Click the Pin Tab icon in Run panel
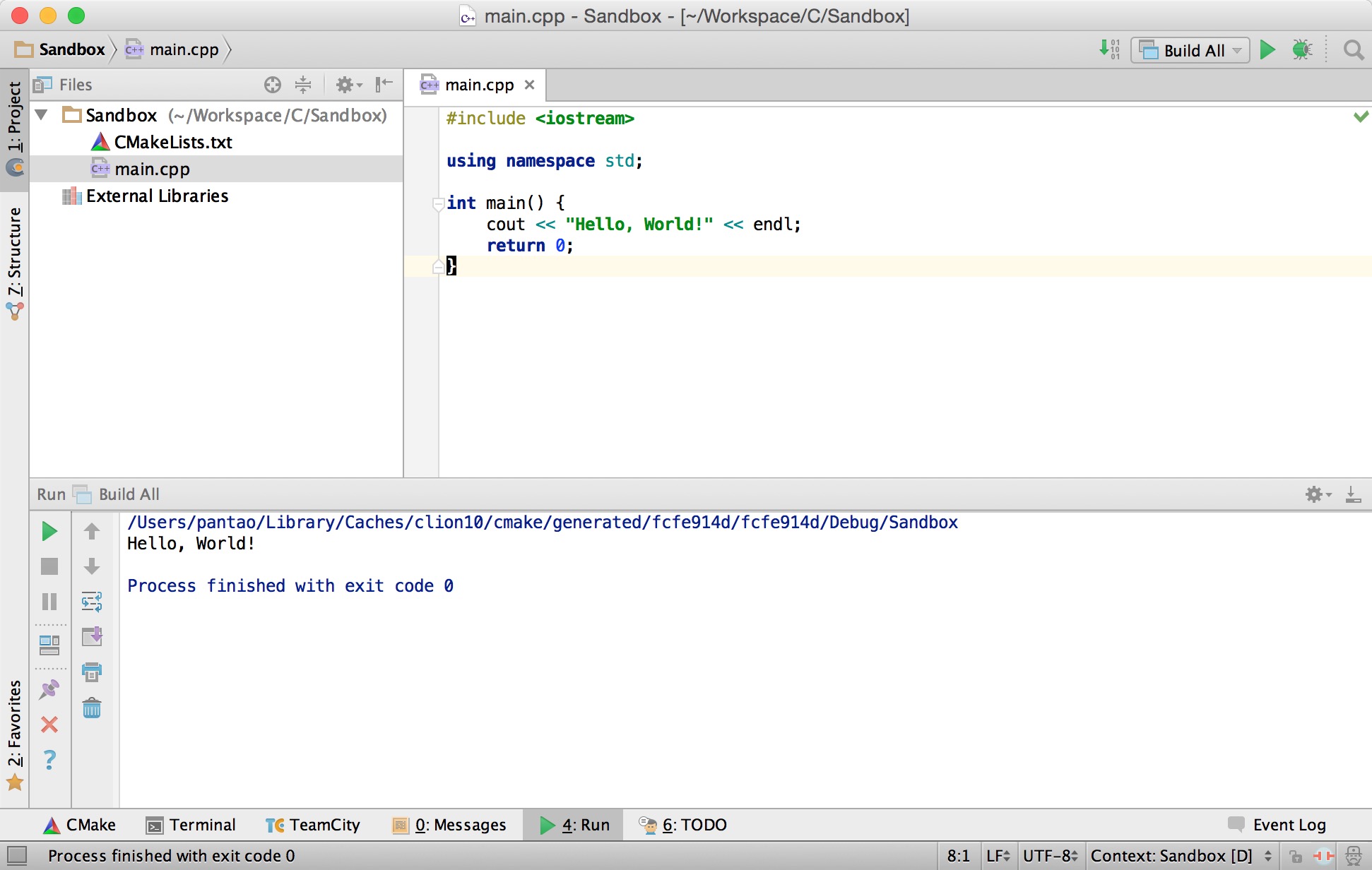1372x870 pixels. pyautogui.click(x=49, y=690)
